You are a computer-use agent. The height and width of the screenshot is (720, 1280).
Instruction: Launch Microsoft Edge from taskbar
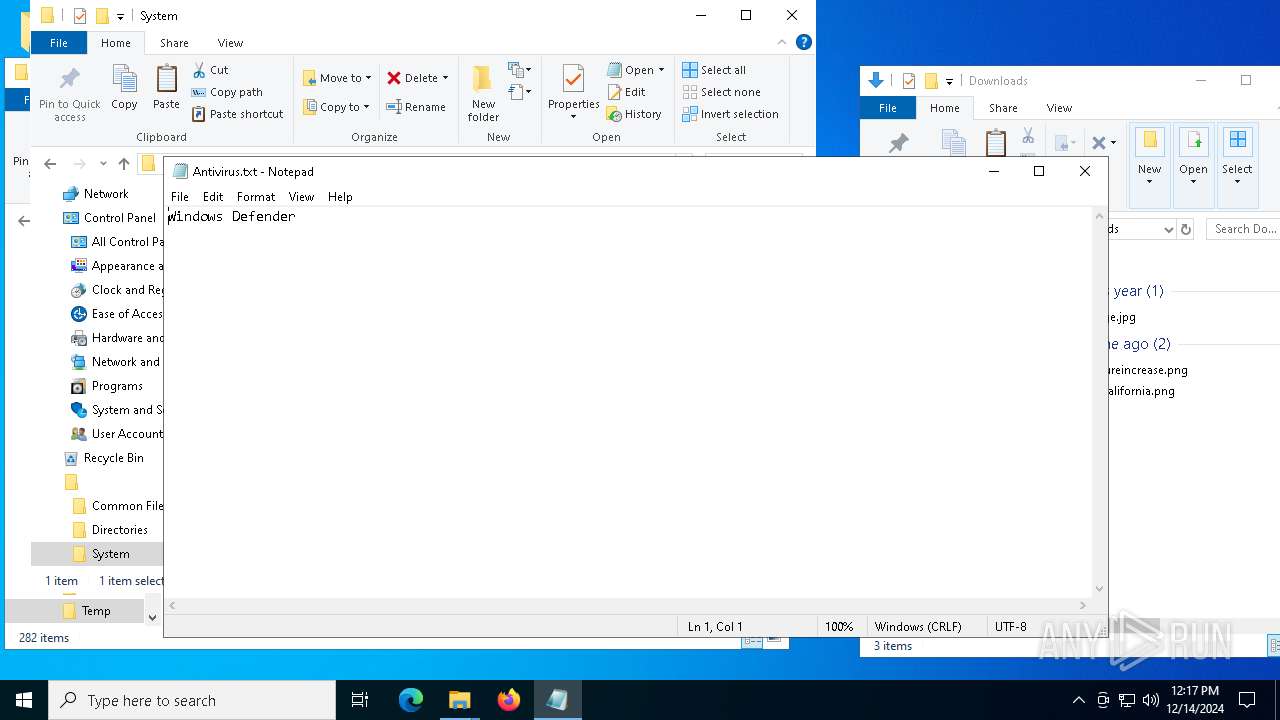411,700
